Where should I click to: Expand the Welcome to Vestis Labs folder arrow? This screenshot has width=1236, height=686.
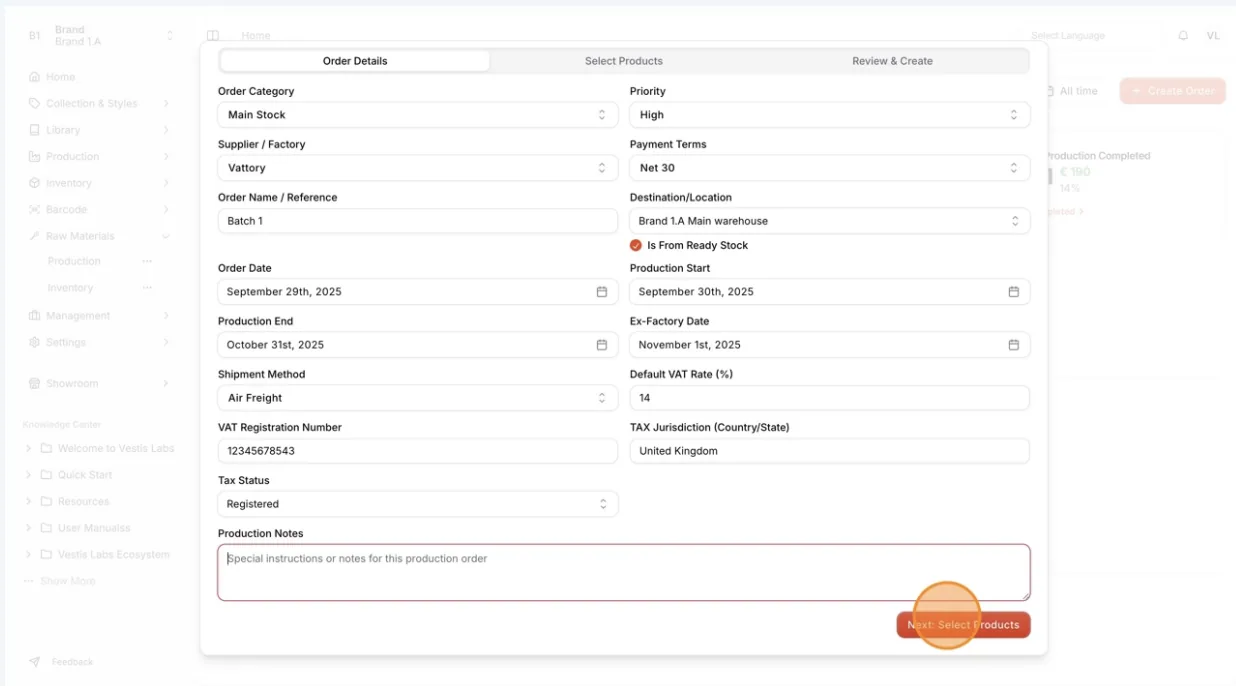[x=29, y=448]
